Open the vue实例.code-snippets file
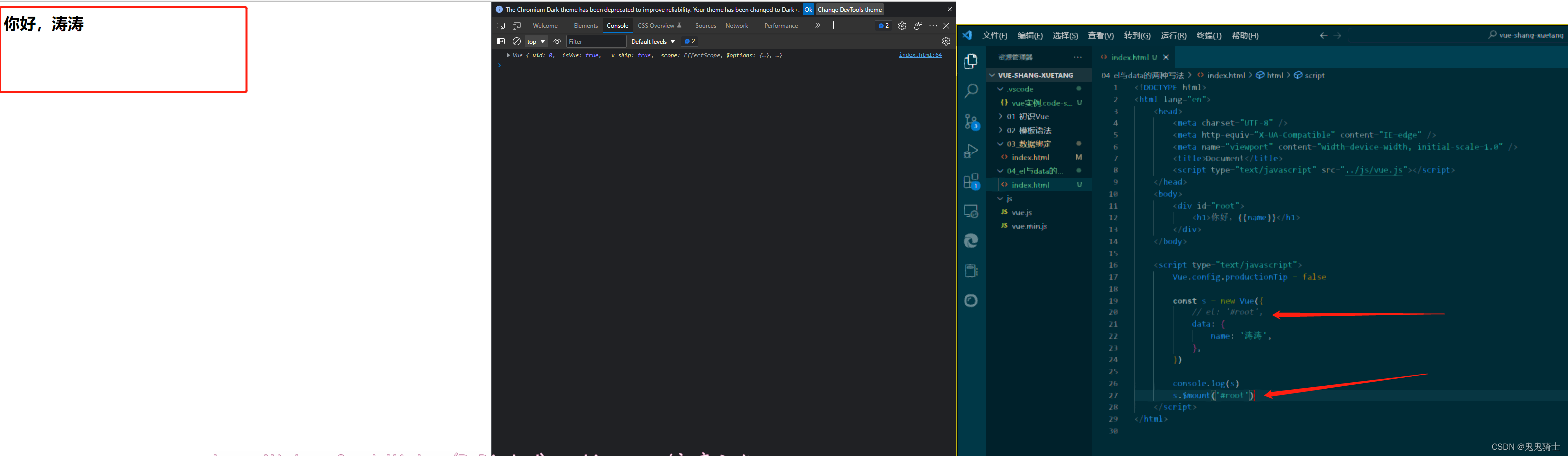Screen dimensions: 1568x456 click(1039, 103)
